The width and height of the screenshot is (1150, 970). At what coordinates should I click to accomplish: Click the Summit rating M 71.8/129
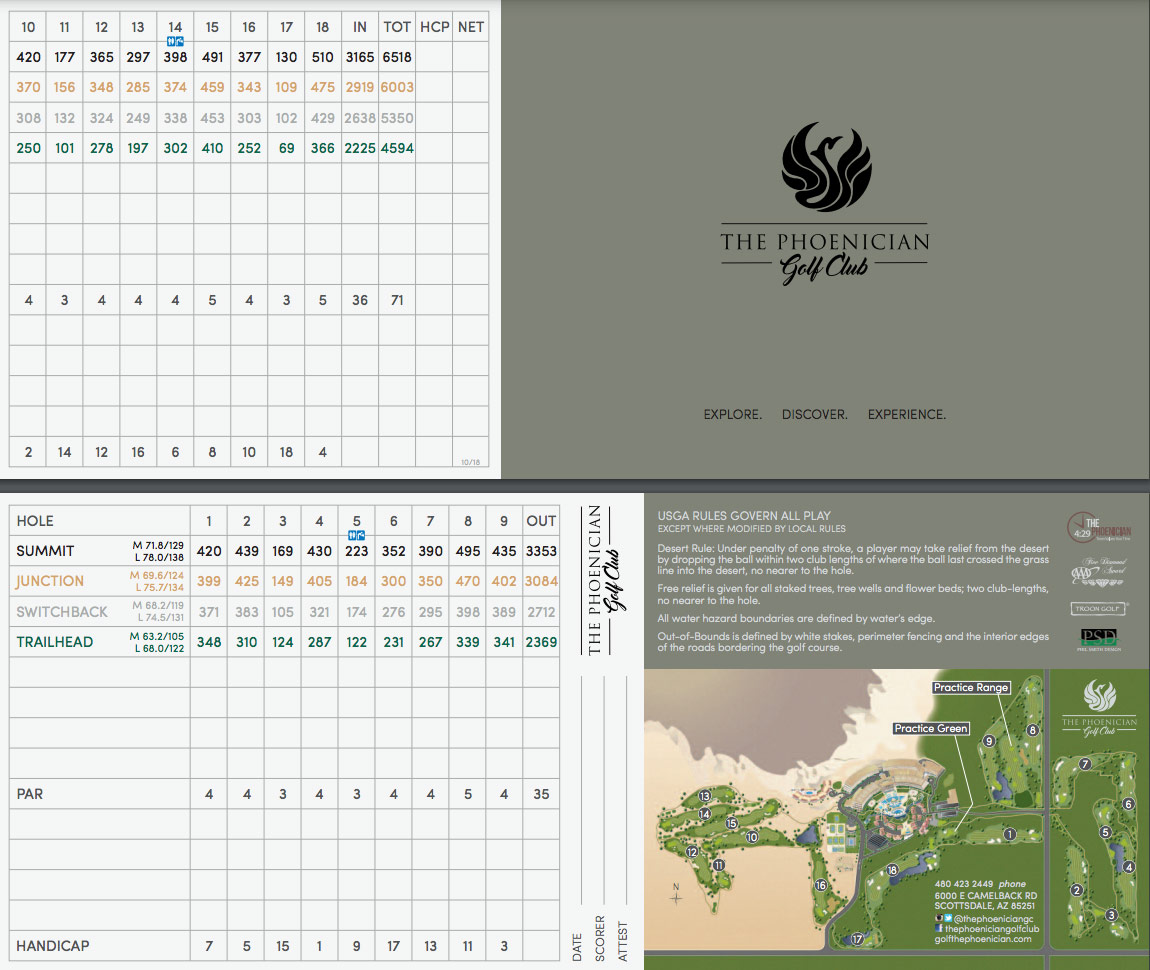158,545
